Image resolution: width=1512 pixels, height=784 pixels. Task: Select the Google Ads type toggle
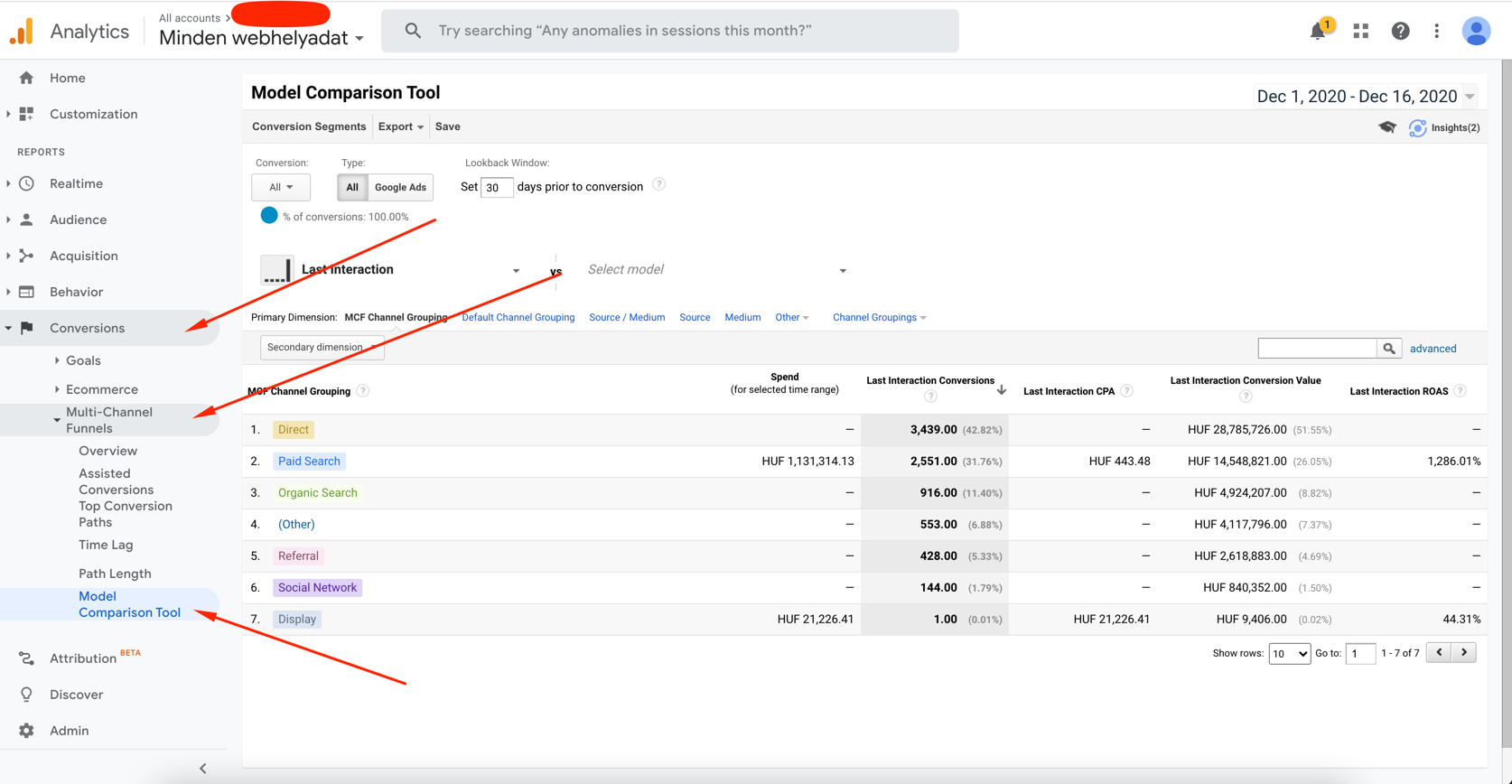tap(400, 187)
